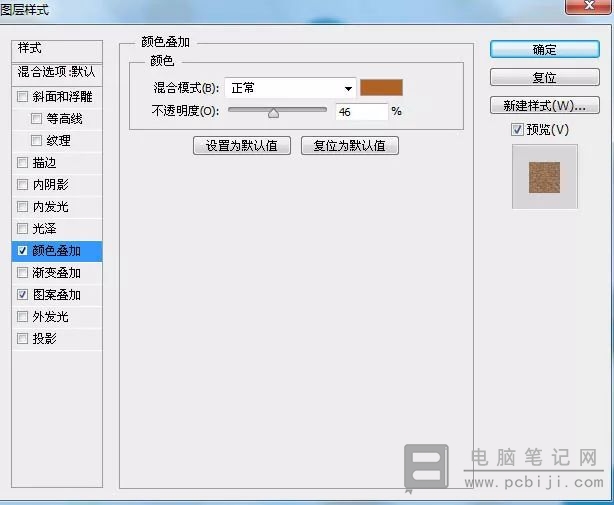Toggle the 内发光 checkbox
This screenshot has width=614, height=505.
pos(22,206)
